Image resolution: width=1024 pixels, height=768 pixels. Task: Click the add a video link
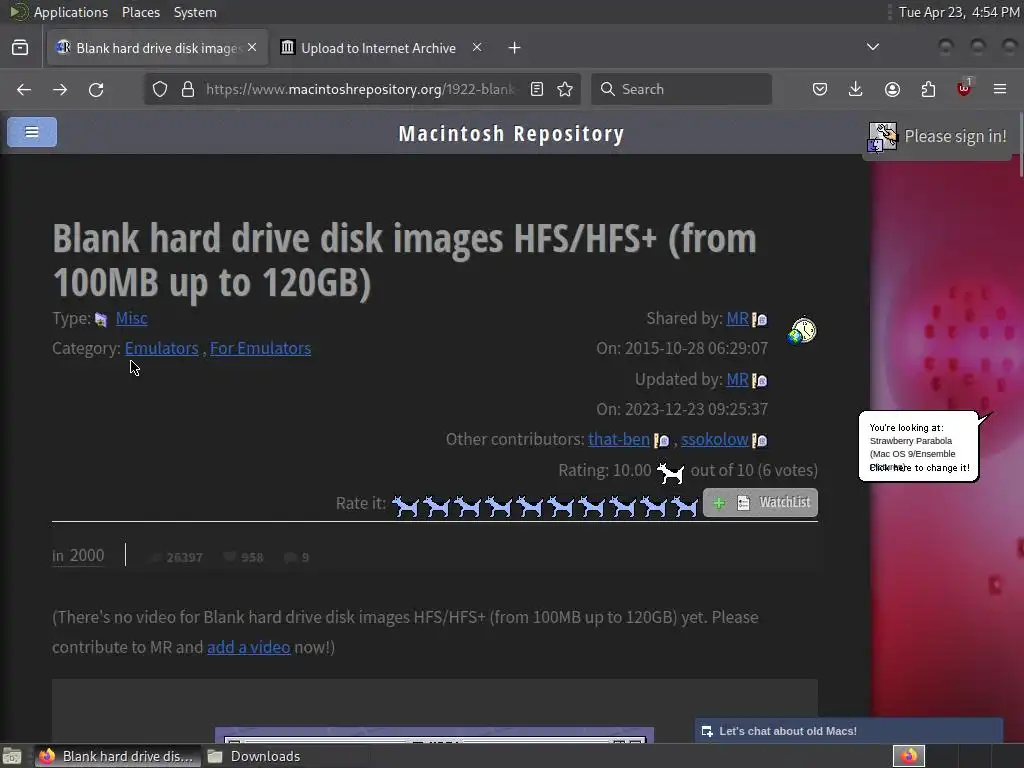pyautogui.click(x=249, y=647)
